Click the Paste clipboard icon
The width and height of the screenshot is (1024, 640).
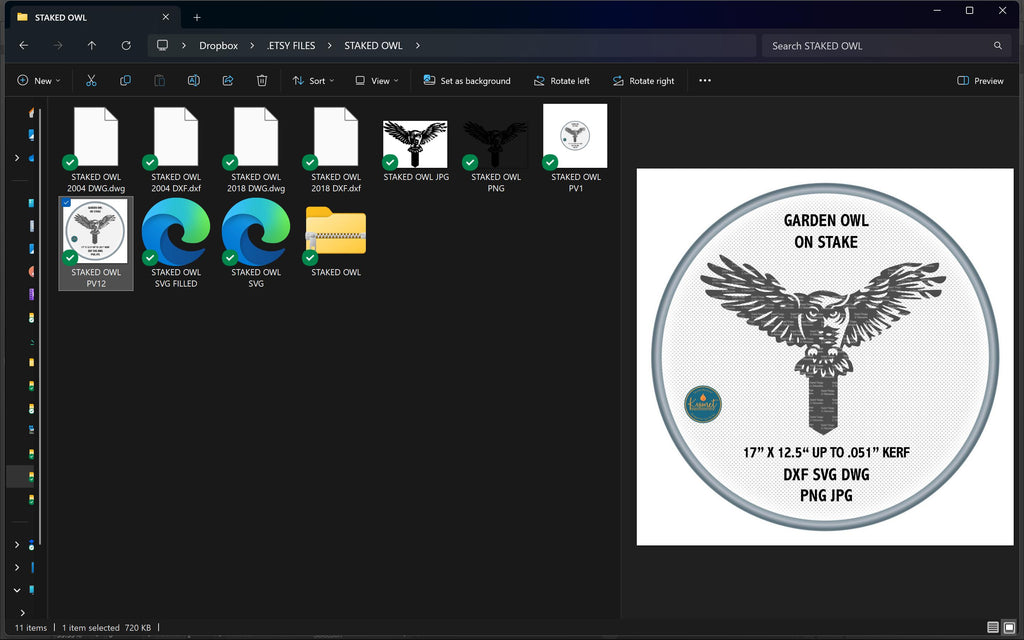[159, 80]
